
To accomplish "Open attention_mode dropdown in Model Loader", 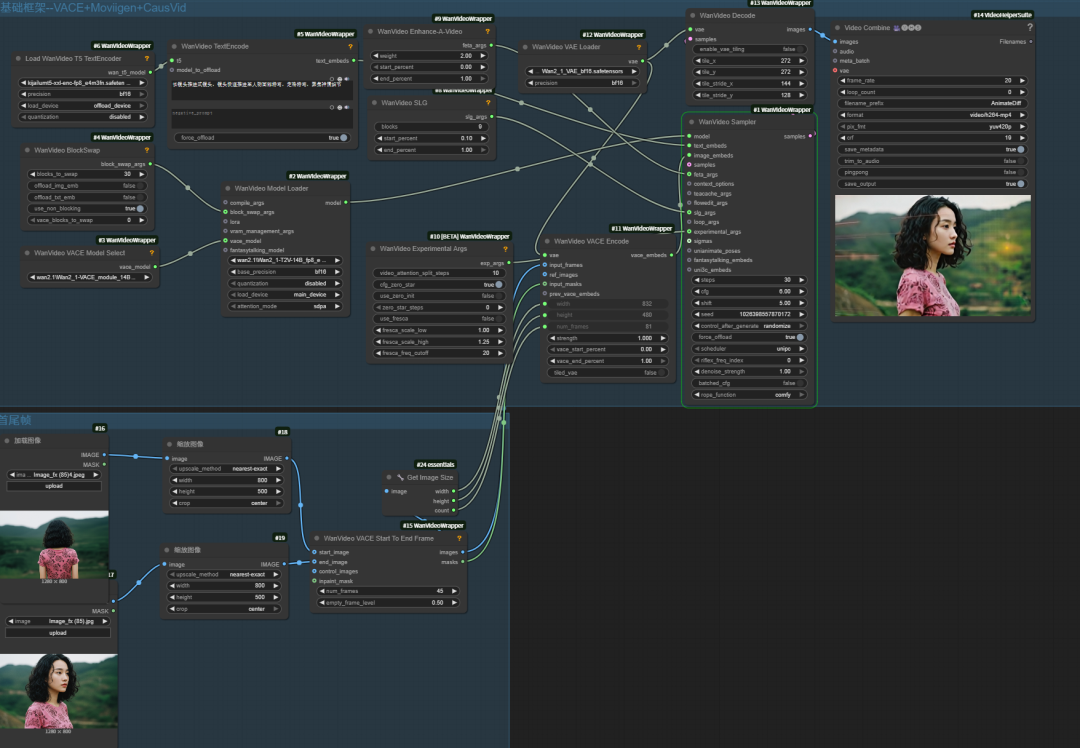I will pyautogui.click(x=285, y=307).
